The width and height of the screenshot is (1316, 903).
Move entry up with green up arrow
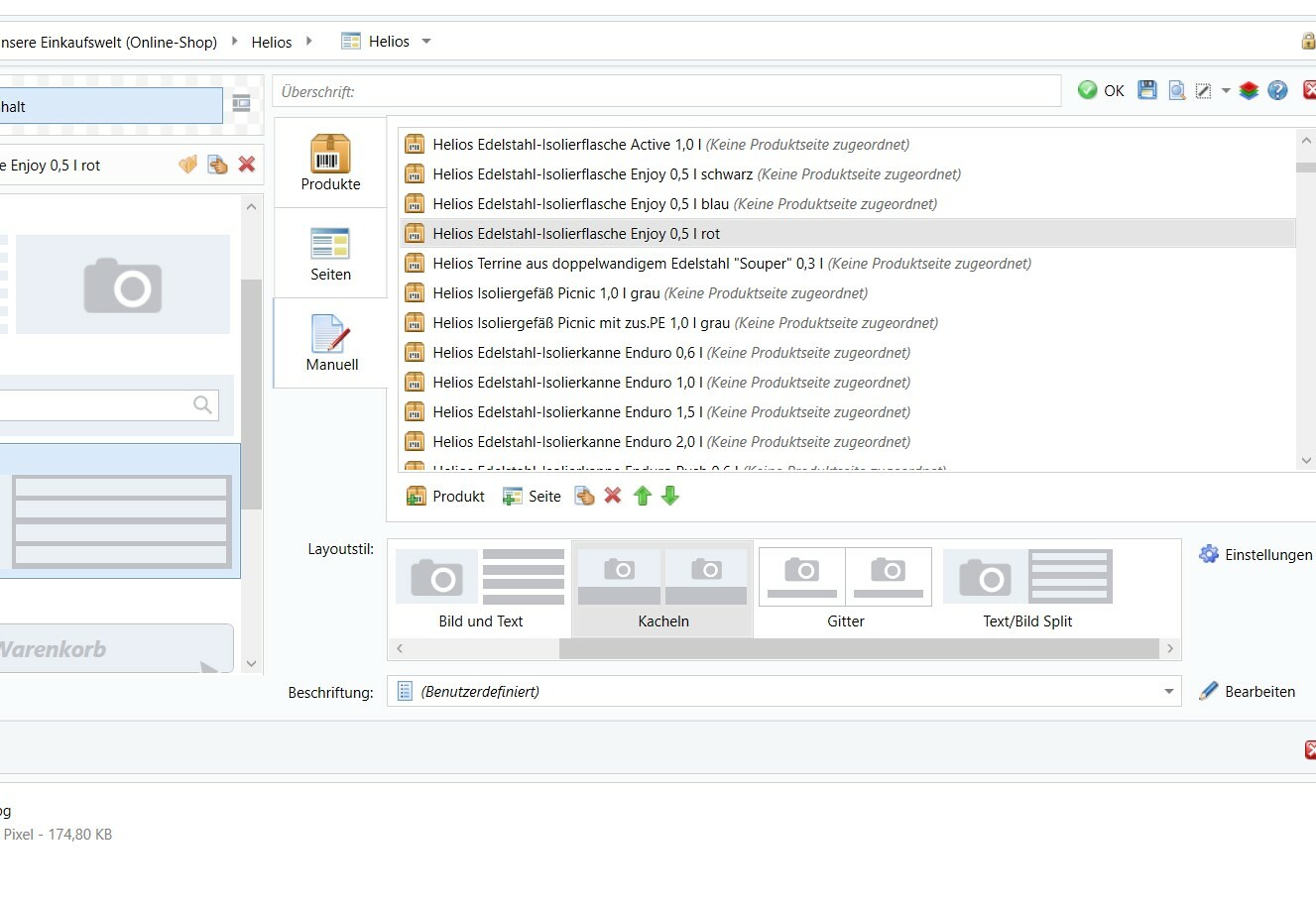pos(642,496)
